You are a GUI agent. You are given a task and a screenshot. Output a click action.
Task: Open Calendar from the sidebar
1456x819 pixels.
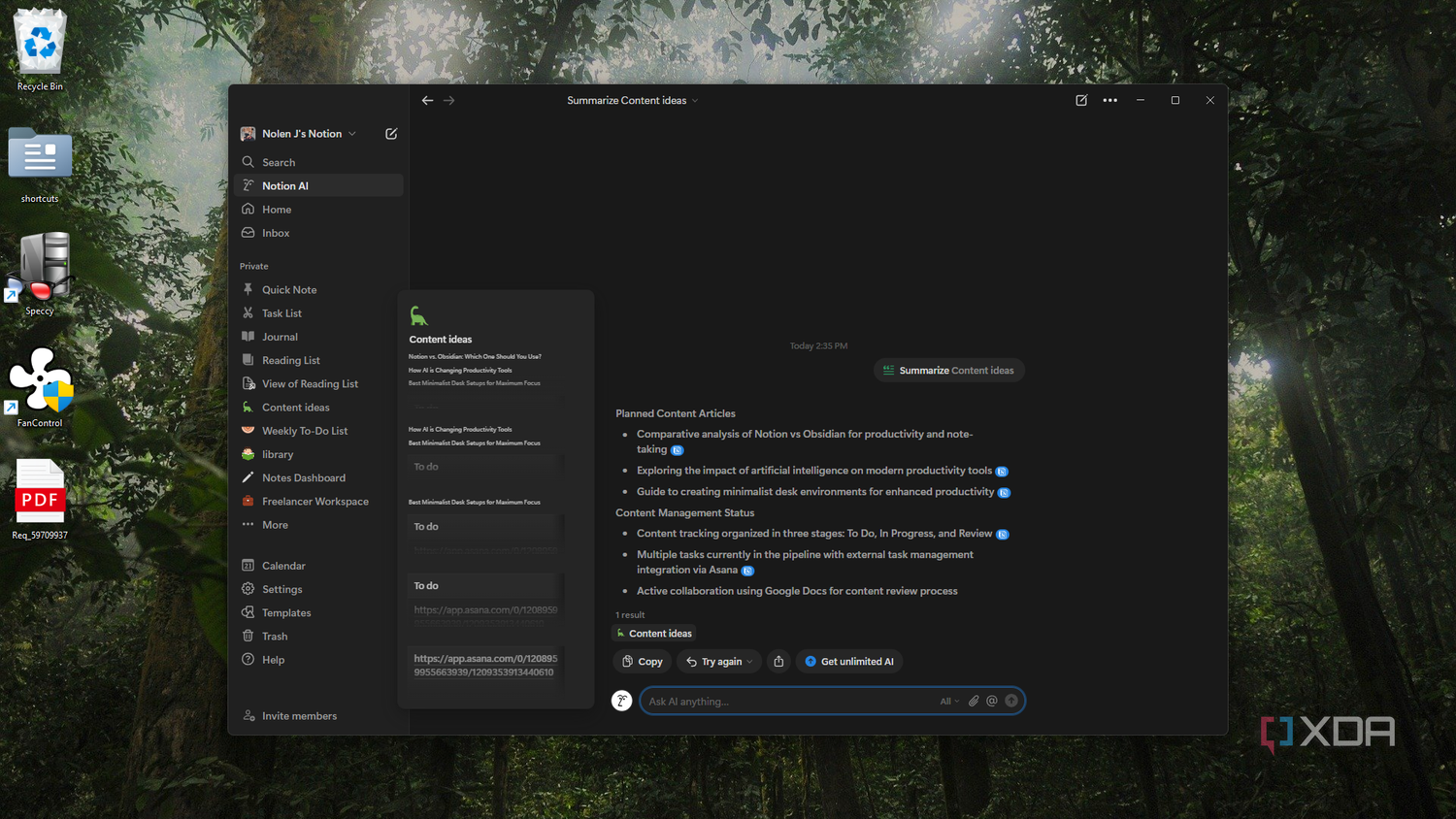pos(319,566)
